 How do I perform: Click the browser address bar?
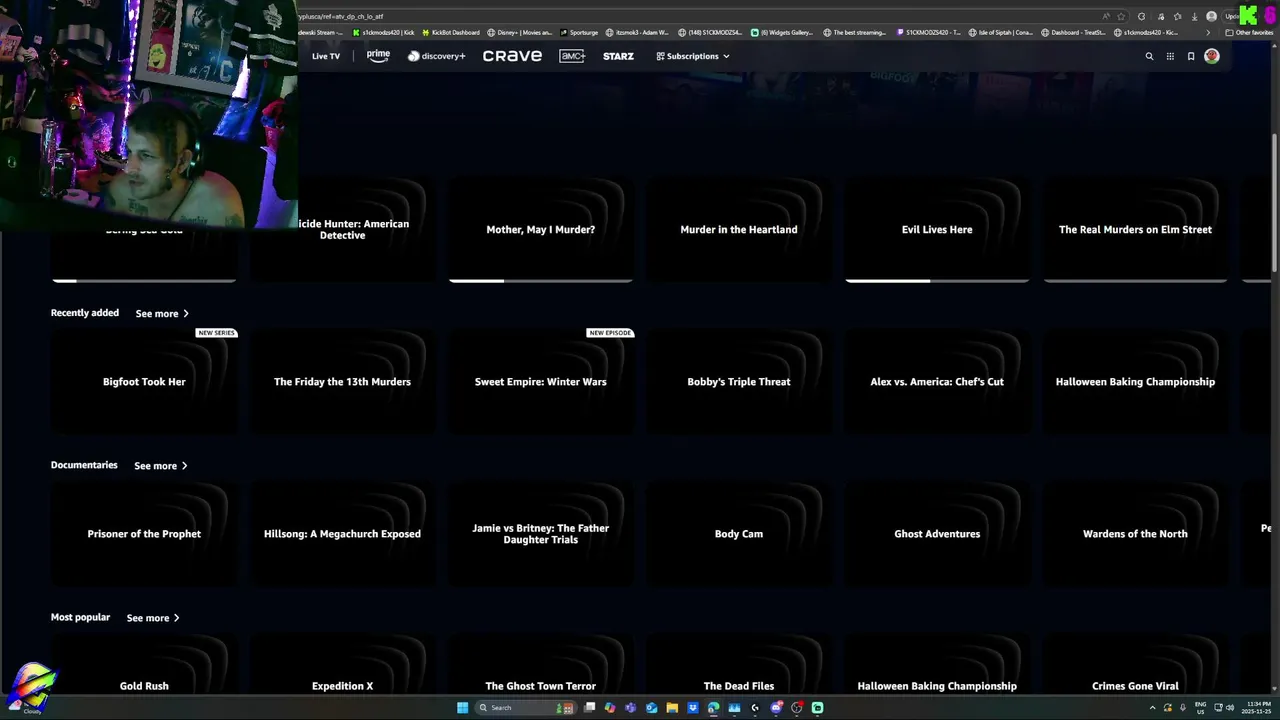(700, 16)
